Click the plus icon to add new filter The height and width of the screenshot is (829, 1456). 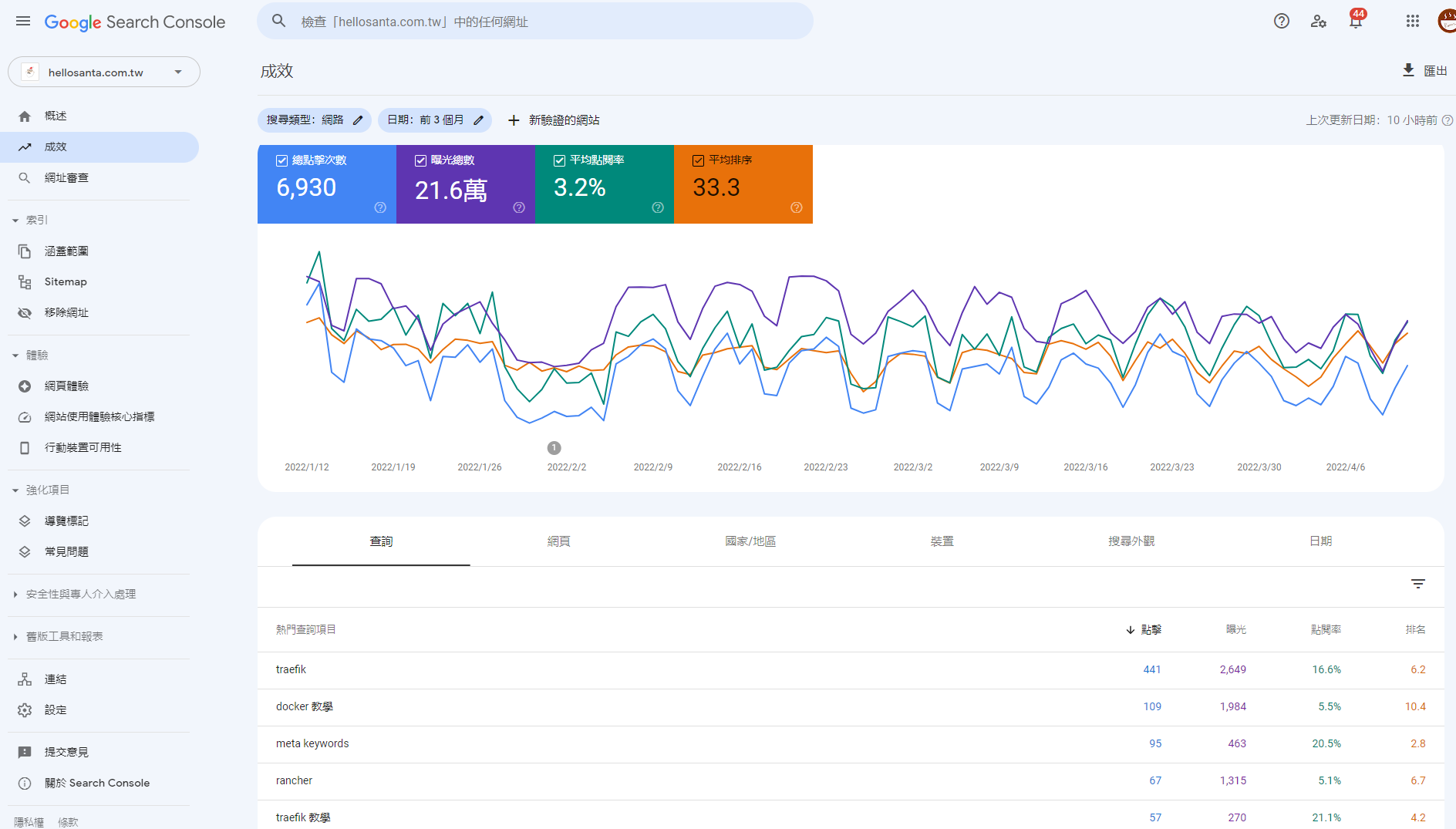514,120
